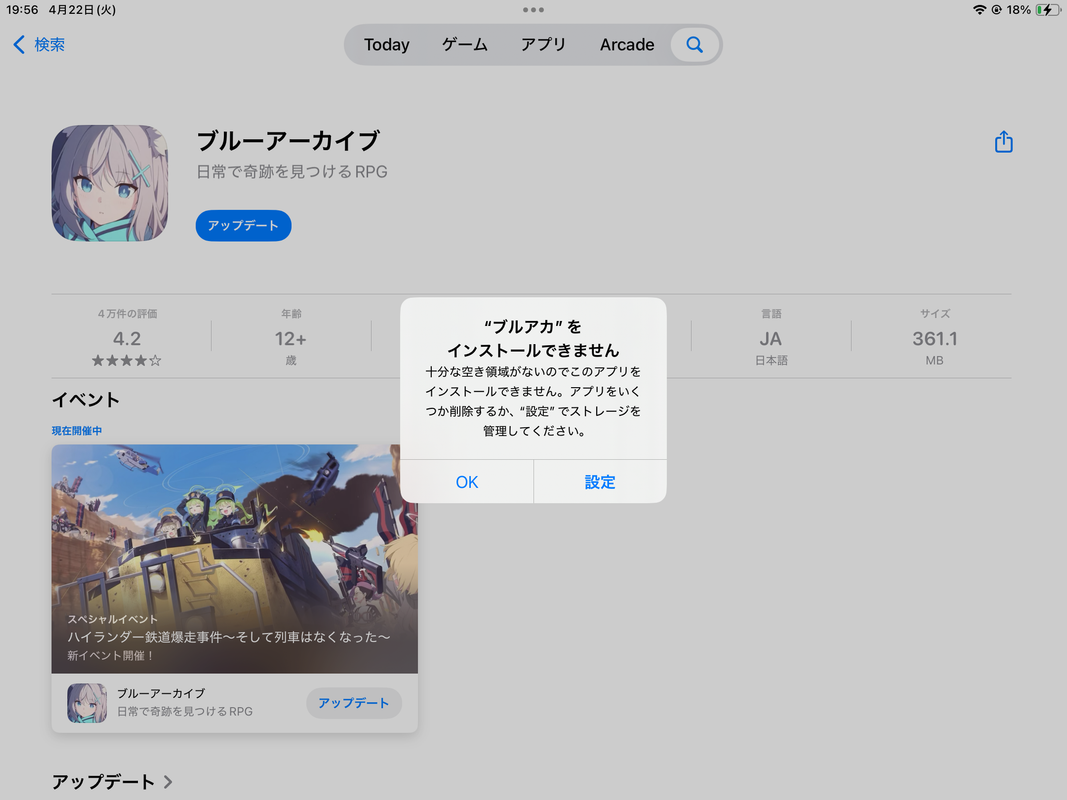Image resolution: width=1067 pixels, height=800 pixels.
Task: Tap the 361.1 MB size info
Action: pos(934,338)
